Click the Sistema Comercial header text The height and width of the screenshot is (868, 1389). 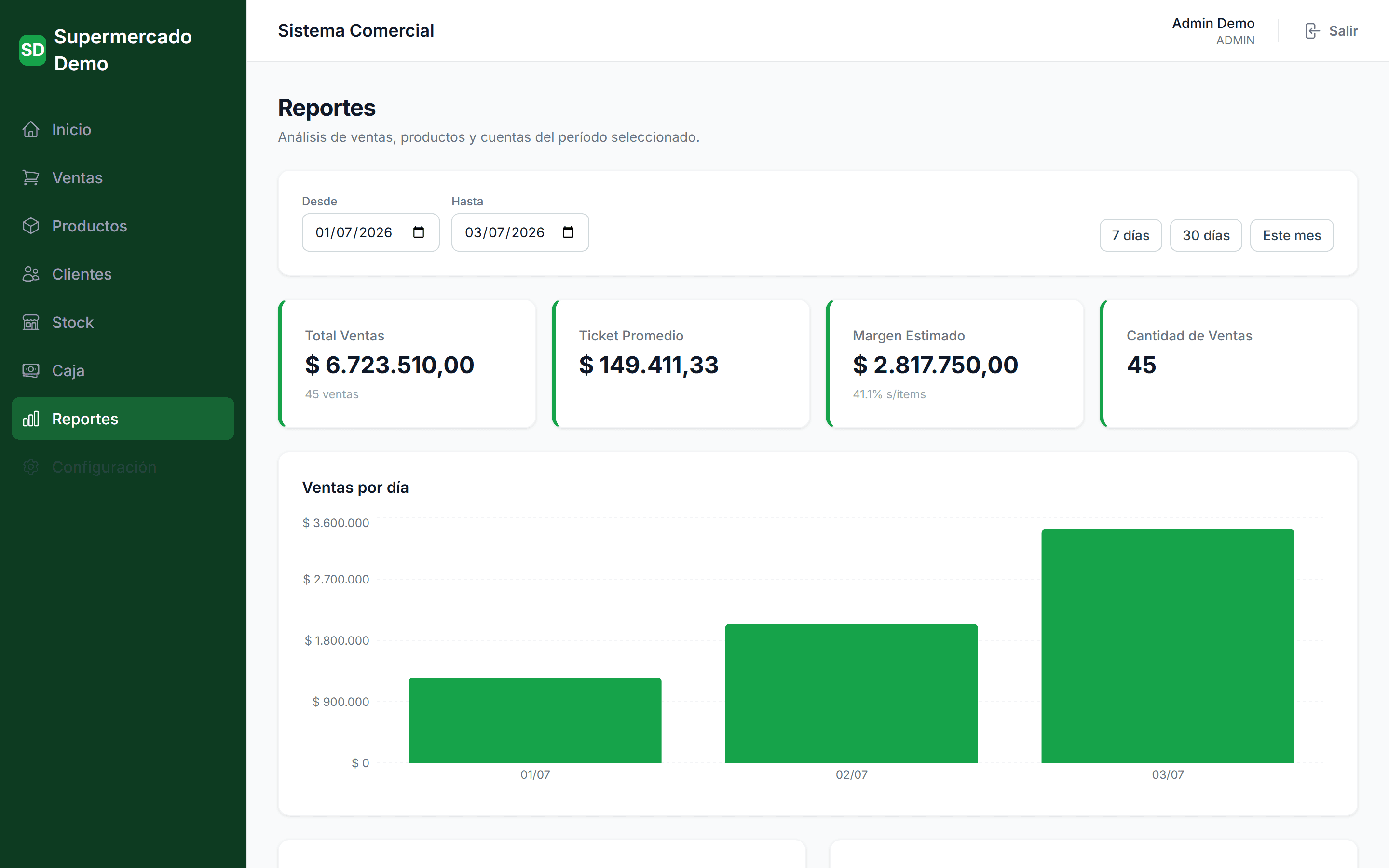pos(356,30)
